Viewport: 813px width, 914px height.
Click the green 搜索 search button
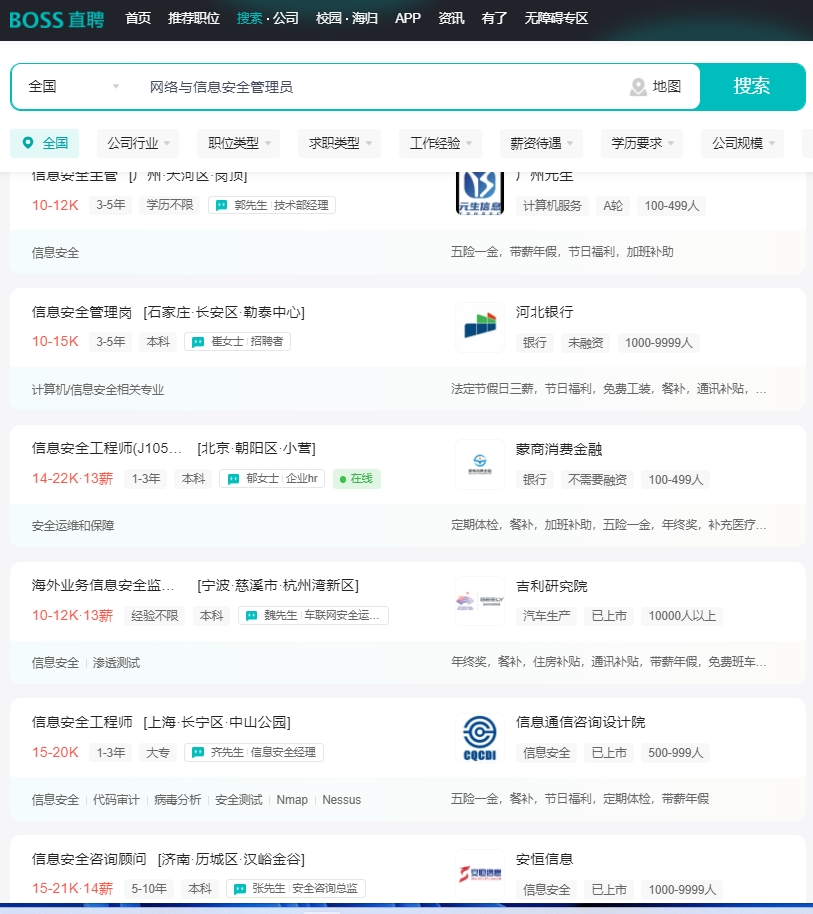(x=752, y=86)
